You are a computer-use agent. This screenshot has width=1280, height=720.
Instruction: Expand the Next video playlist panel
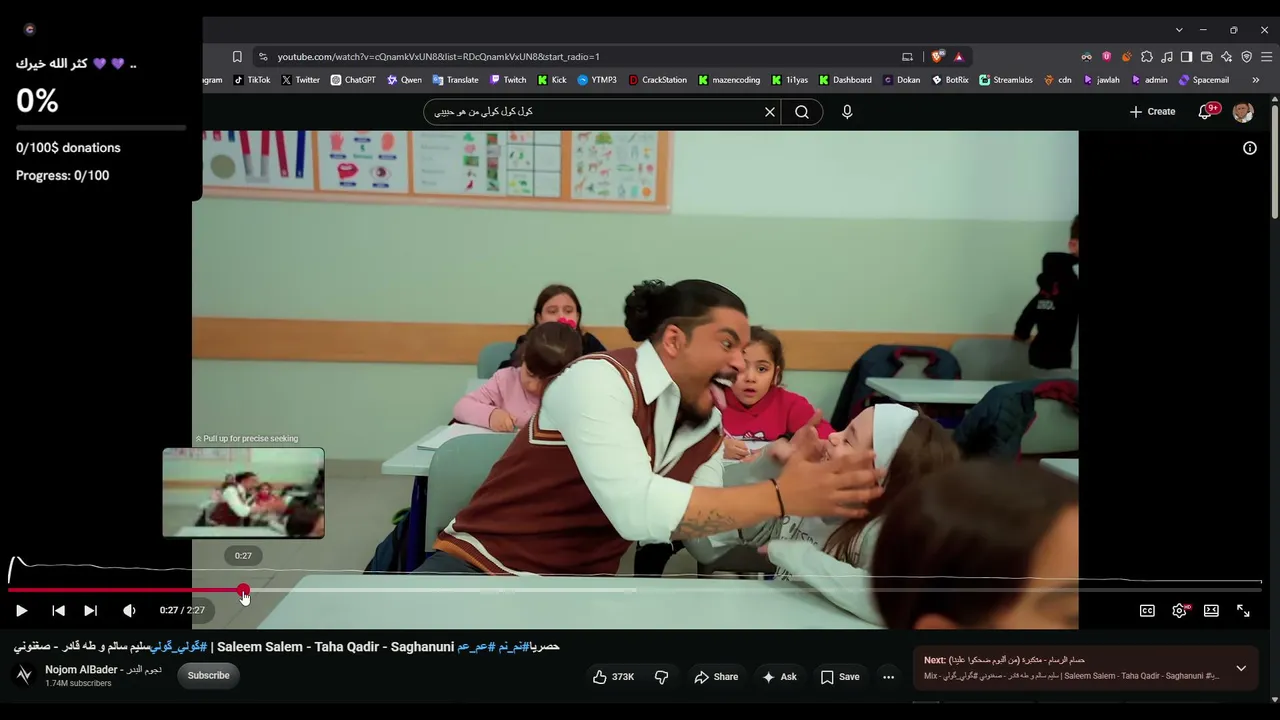coord(1241,668)
